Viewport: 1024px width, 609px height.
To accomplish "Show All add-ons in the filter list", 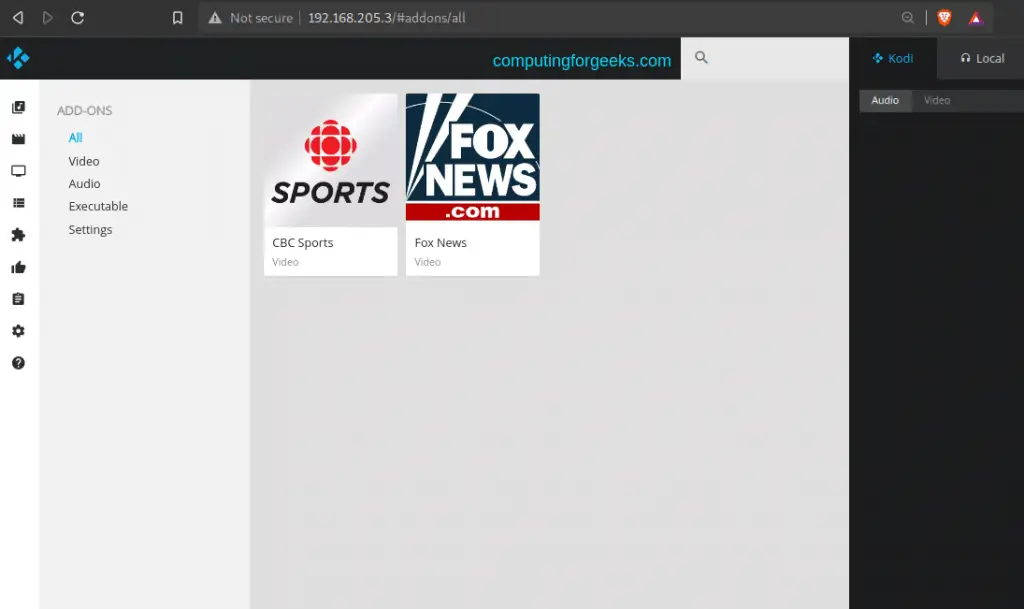I will (76, 138).
